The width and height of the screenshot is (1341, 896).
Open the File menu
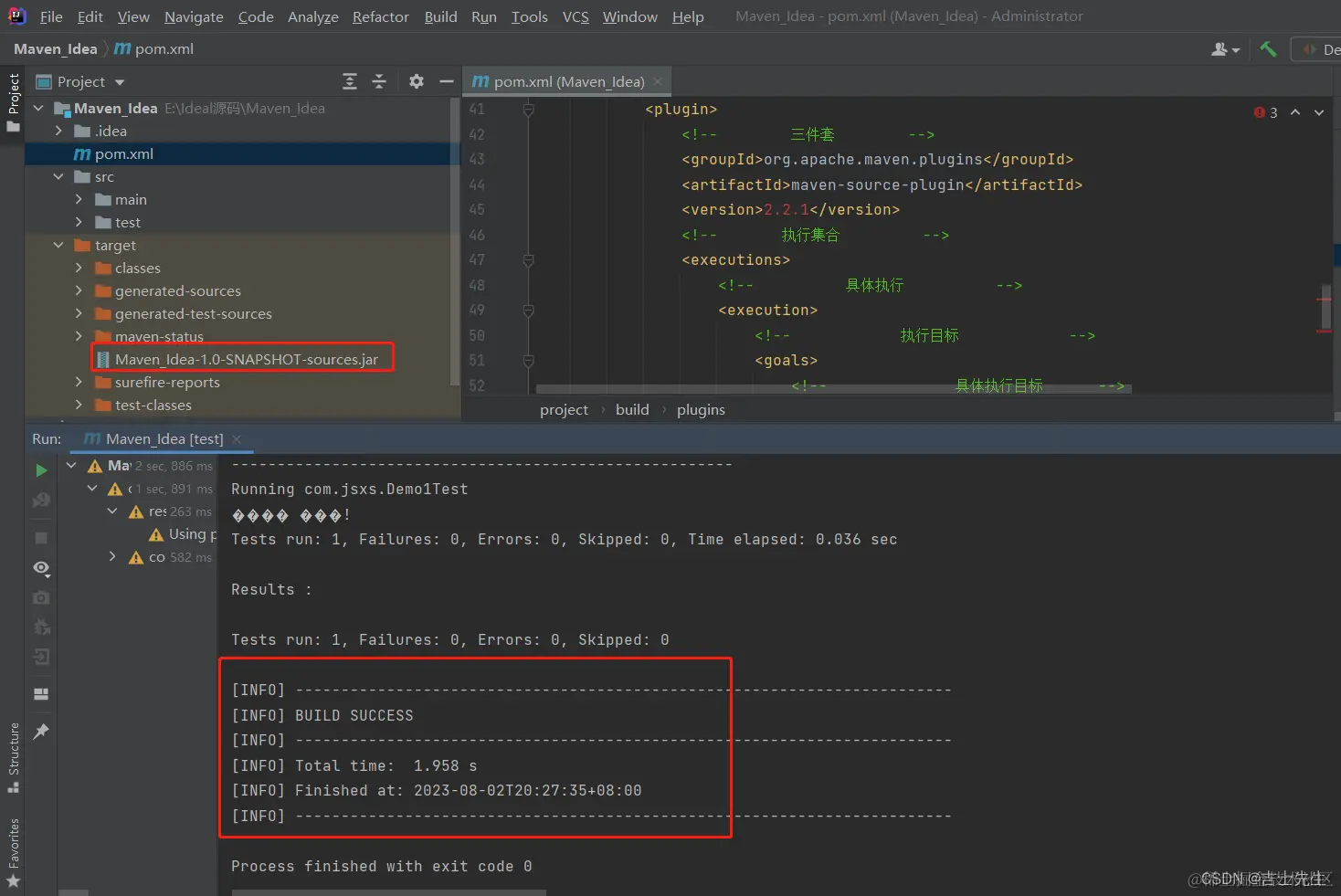51,16
